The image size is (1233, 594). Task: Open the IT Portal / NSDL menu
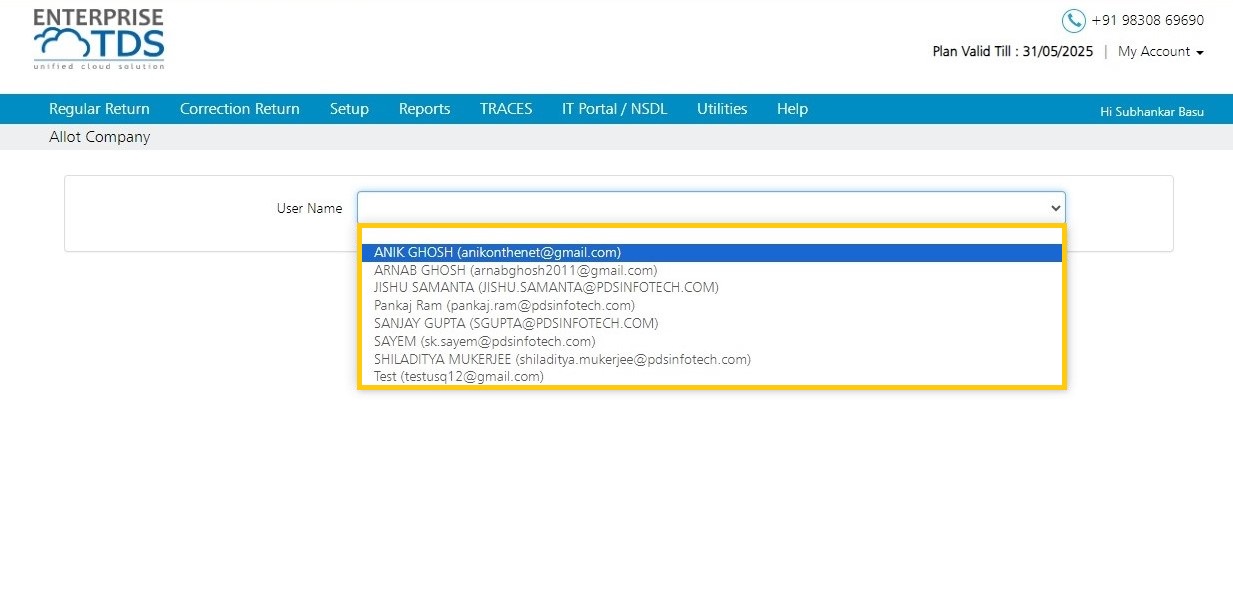[x=614, y=109]
